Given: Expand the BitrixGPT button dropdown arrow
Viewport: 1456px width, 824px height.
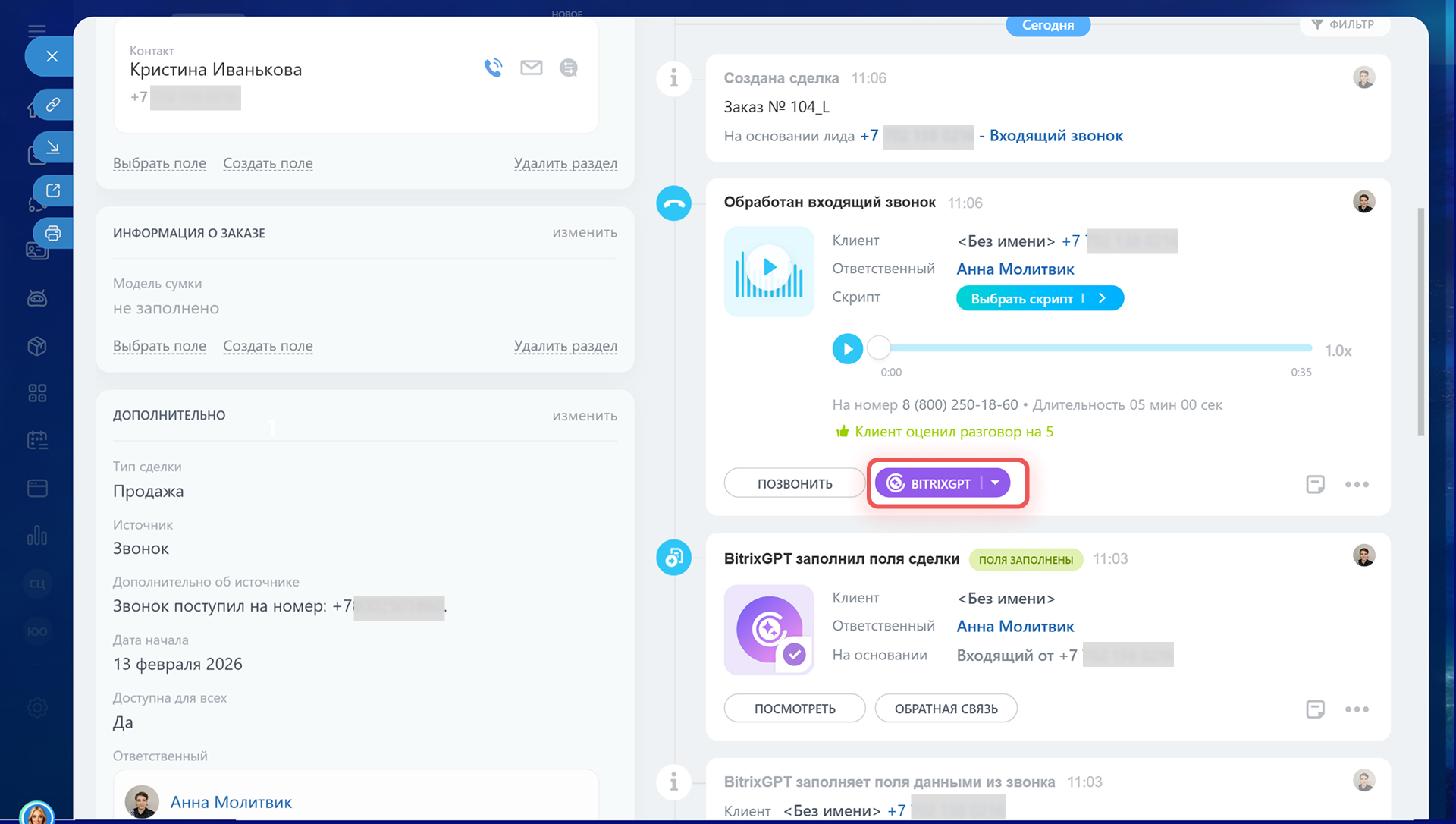Looking at the screenshot, I should (x=995, y=483).
